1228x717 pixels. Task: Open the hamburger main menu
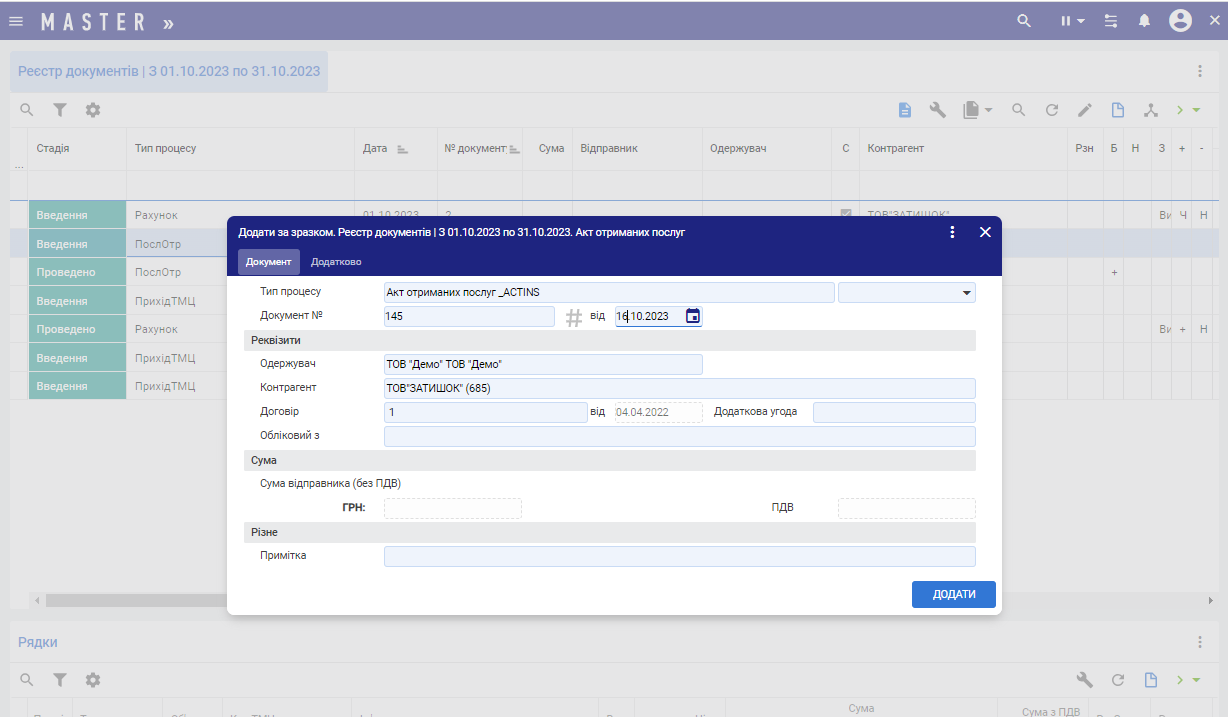click(16, 21)
